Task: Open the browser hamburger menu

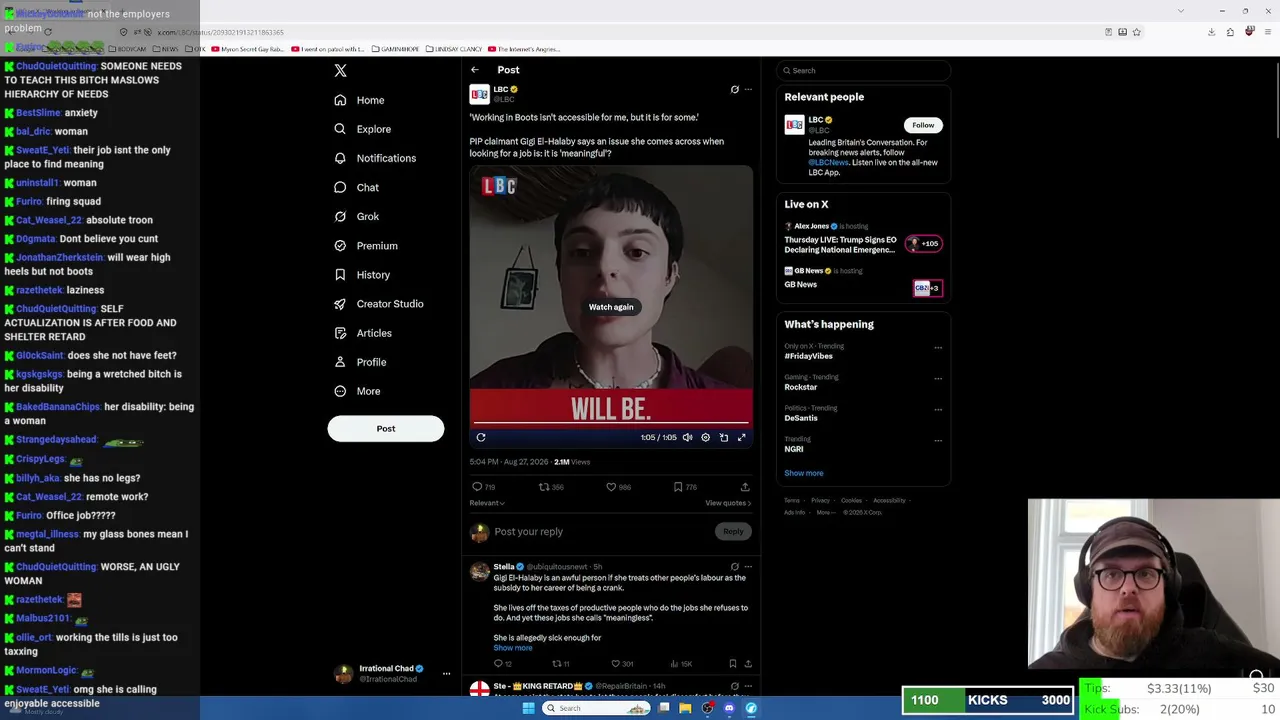Action: pyautogui.click(x=1268, y=32)
